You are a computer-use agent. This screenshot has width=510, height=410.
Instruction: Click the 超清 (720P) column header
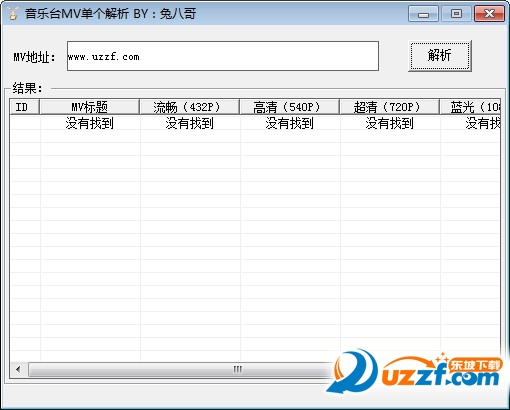[389, 107]
